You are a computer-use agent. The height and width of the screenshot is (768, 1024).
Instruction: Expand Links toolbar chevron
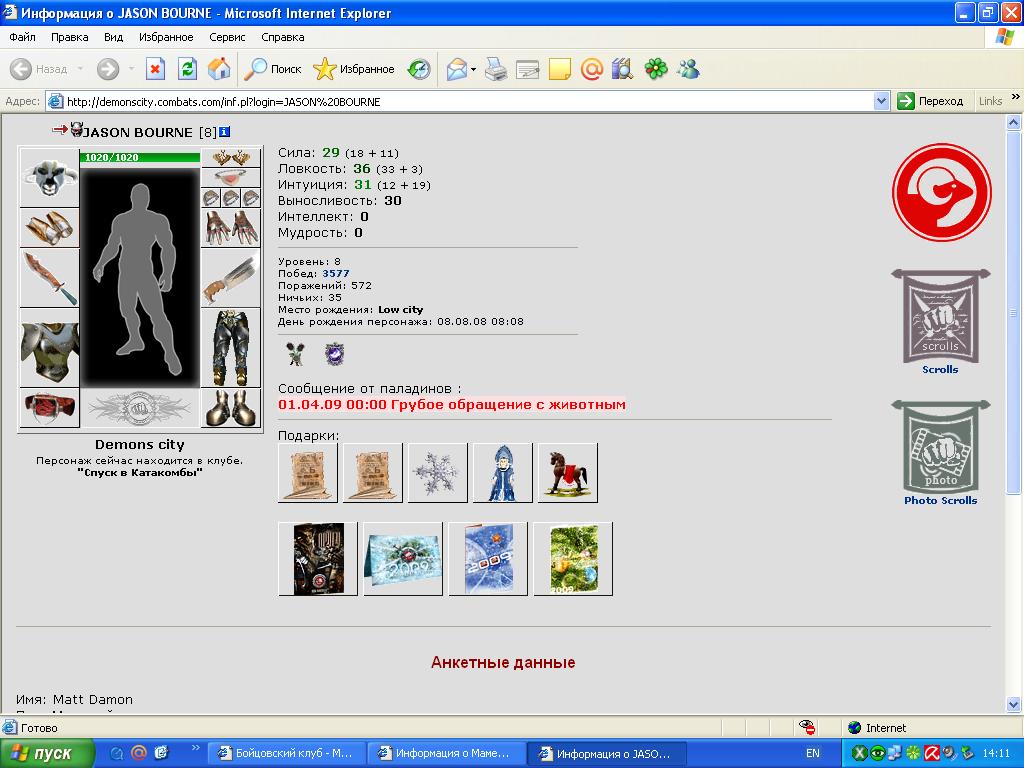[x=1016, y=97]
